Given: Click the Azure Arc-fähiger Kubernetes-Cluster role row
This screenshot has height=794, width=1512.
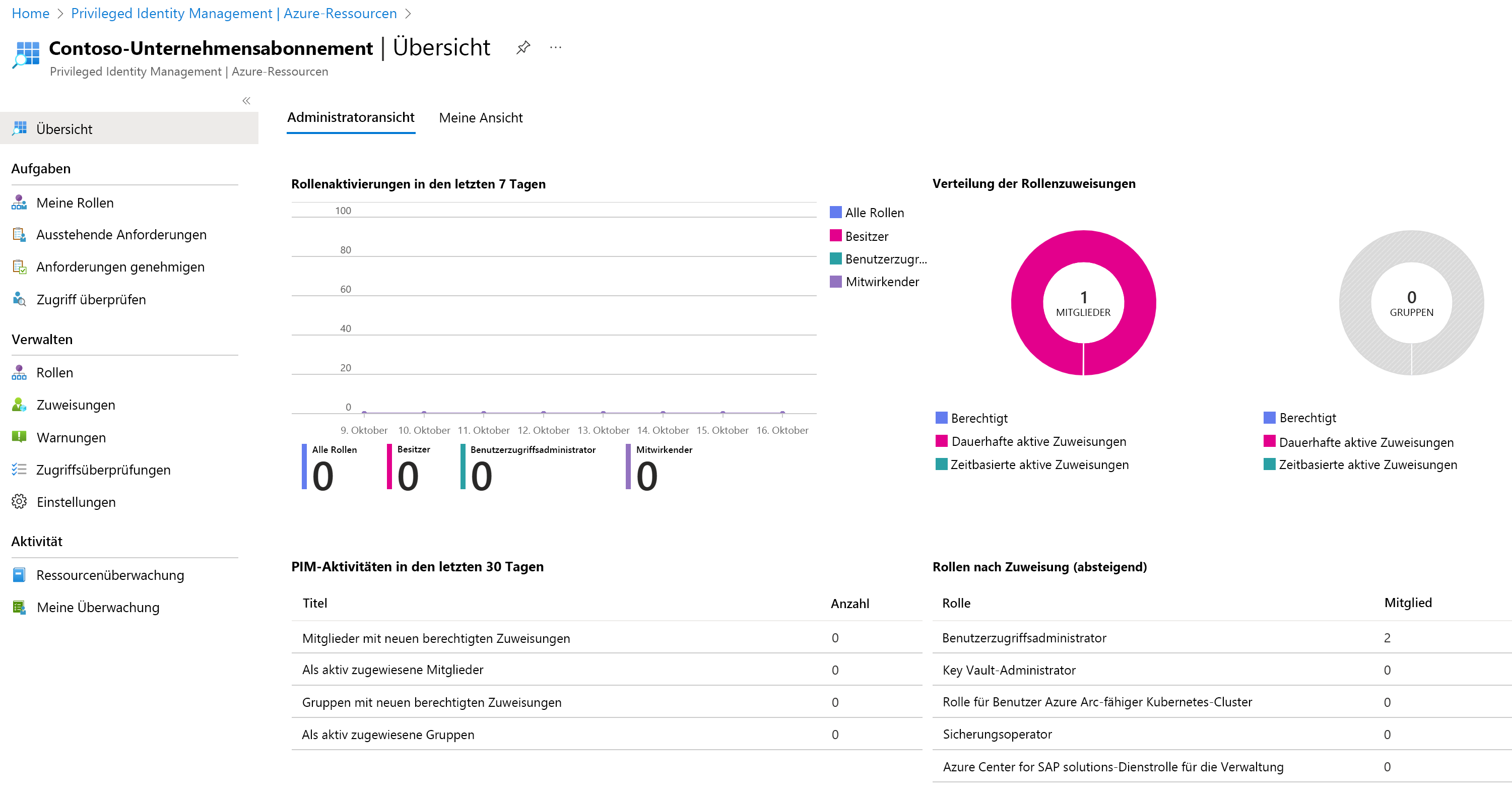Looking at the screenshot, I should (x=1222, y=702).
